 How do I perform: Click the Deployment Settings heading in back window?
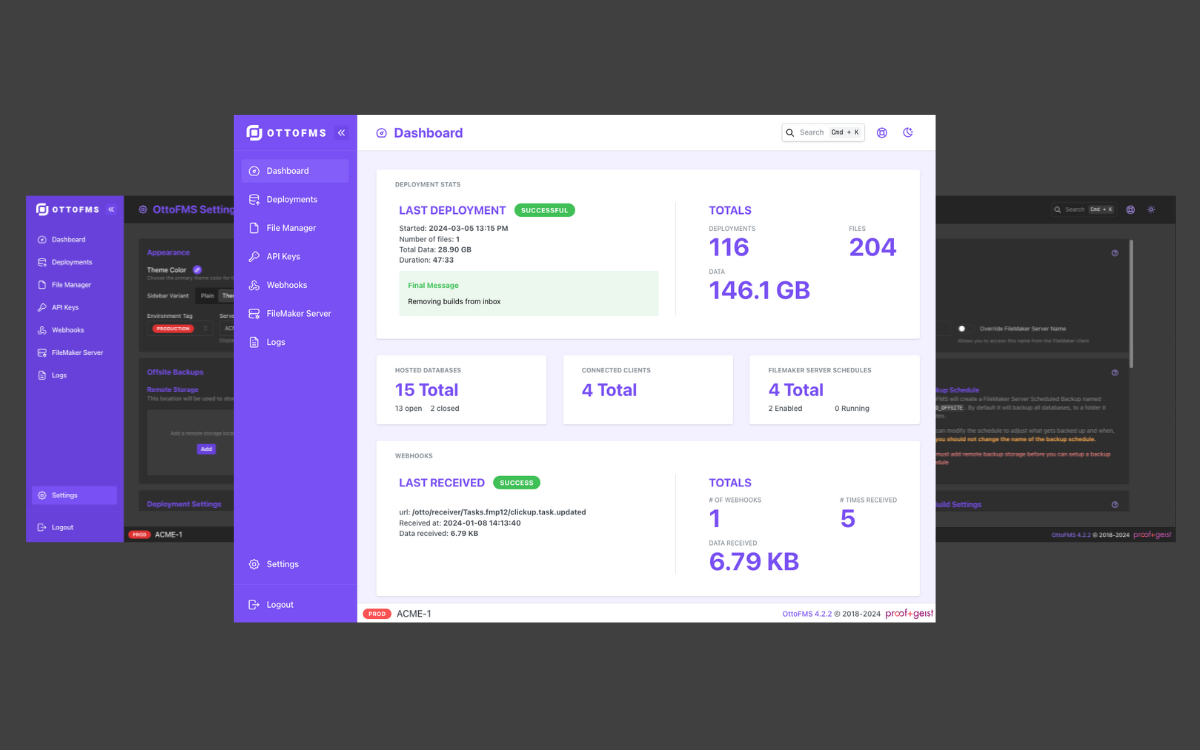point(184,504)
